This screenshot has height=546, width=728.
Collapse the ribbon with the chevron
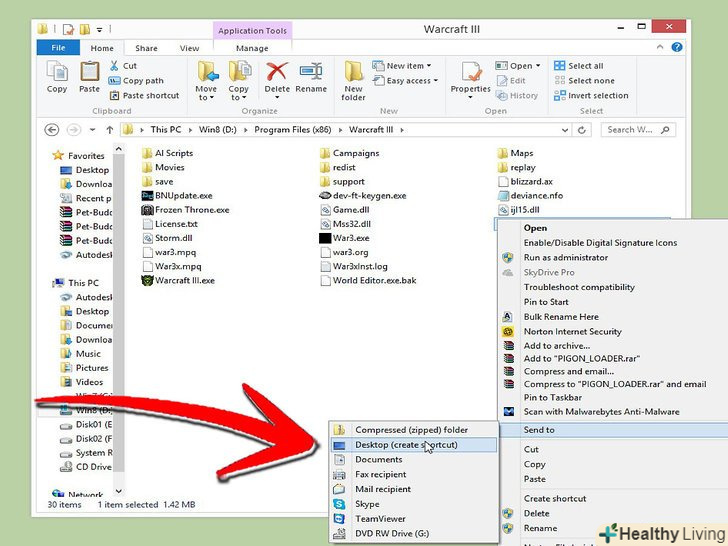tap(660, 47)
